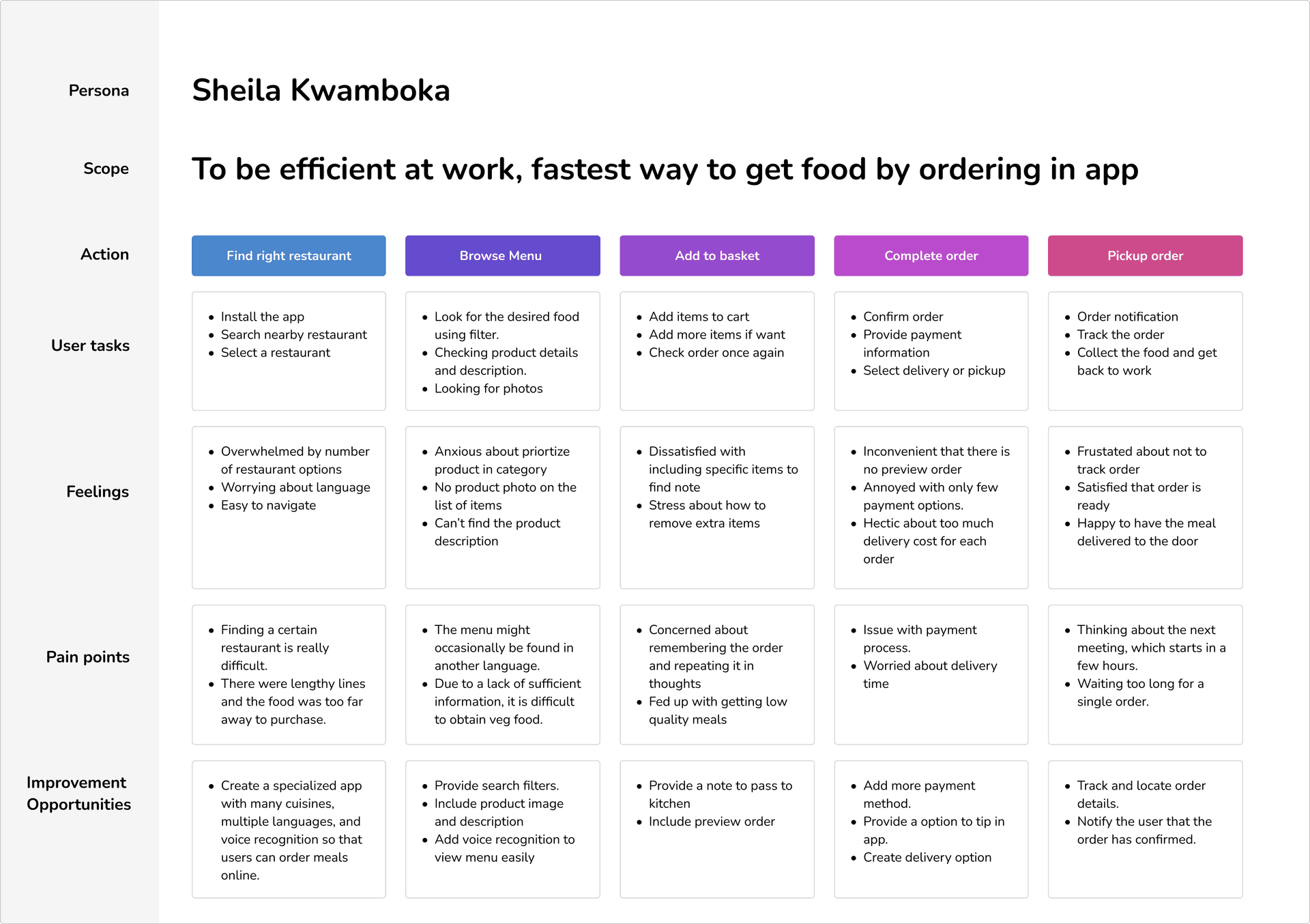The width and height of the screenshot is (1310, 924).
Task: Click the Find right restaurant action header
Action: (289, 256)
